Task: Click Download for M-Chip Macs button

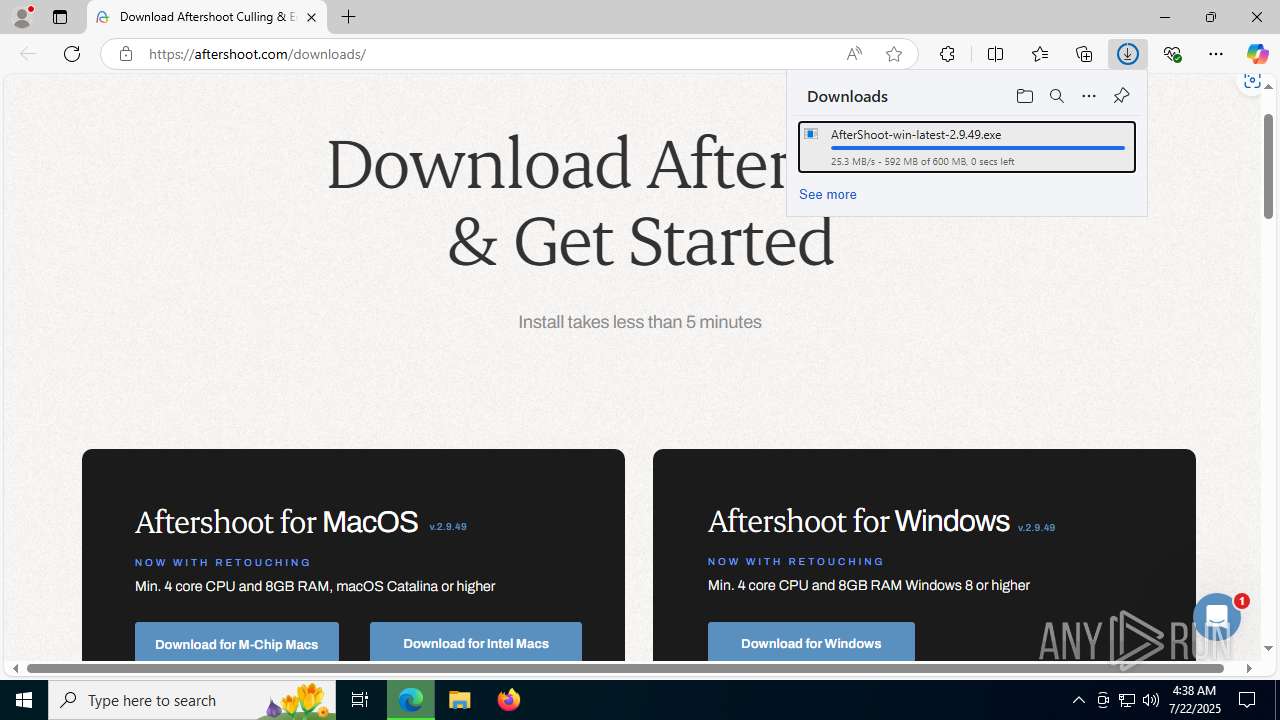Action: tap(237, 642)
